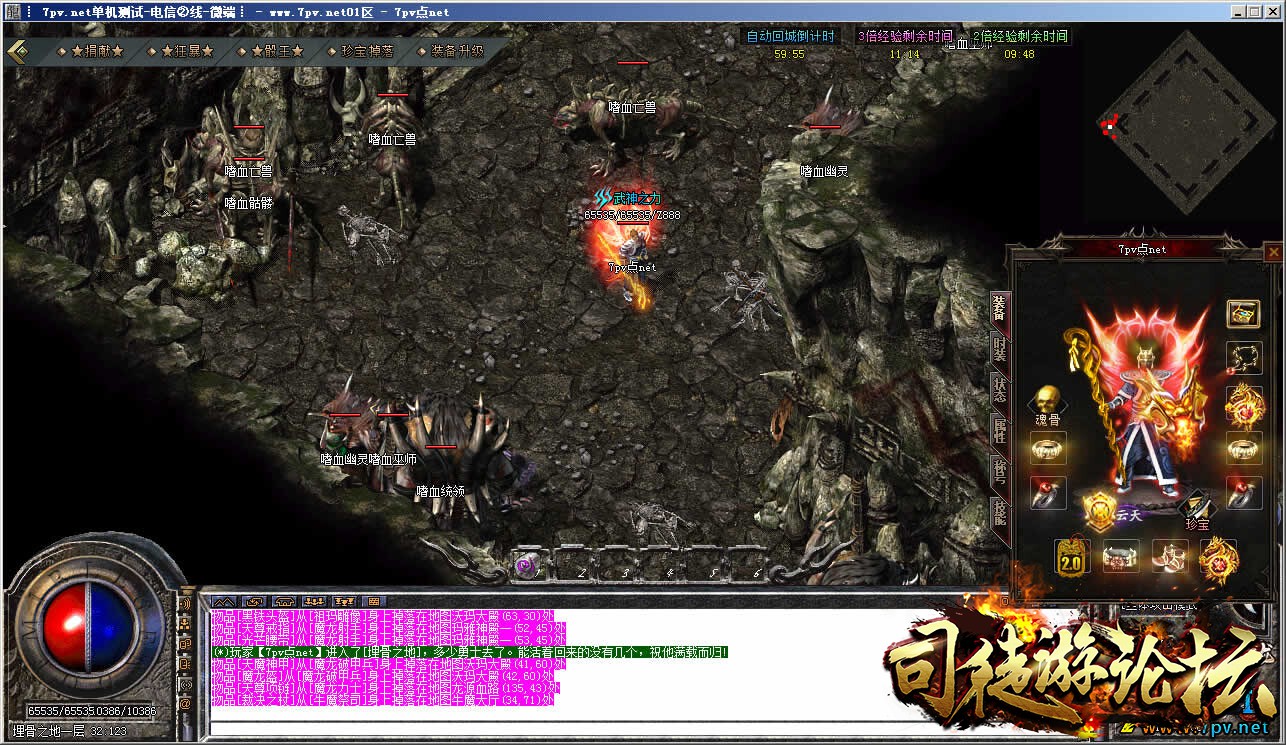Switch to the 装备 tab
The width and height of the screenshot is (1286, 745).
tap(999, 310)
